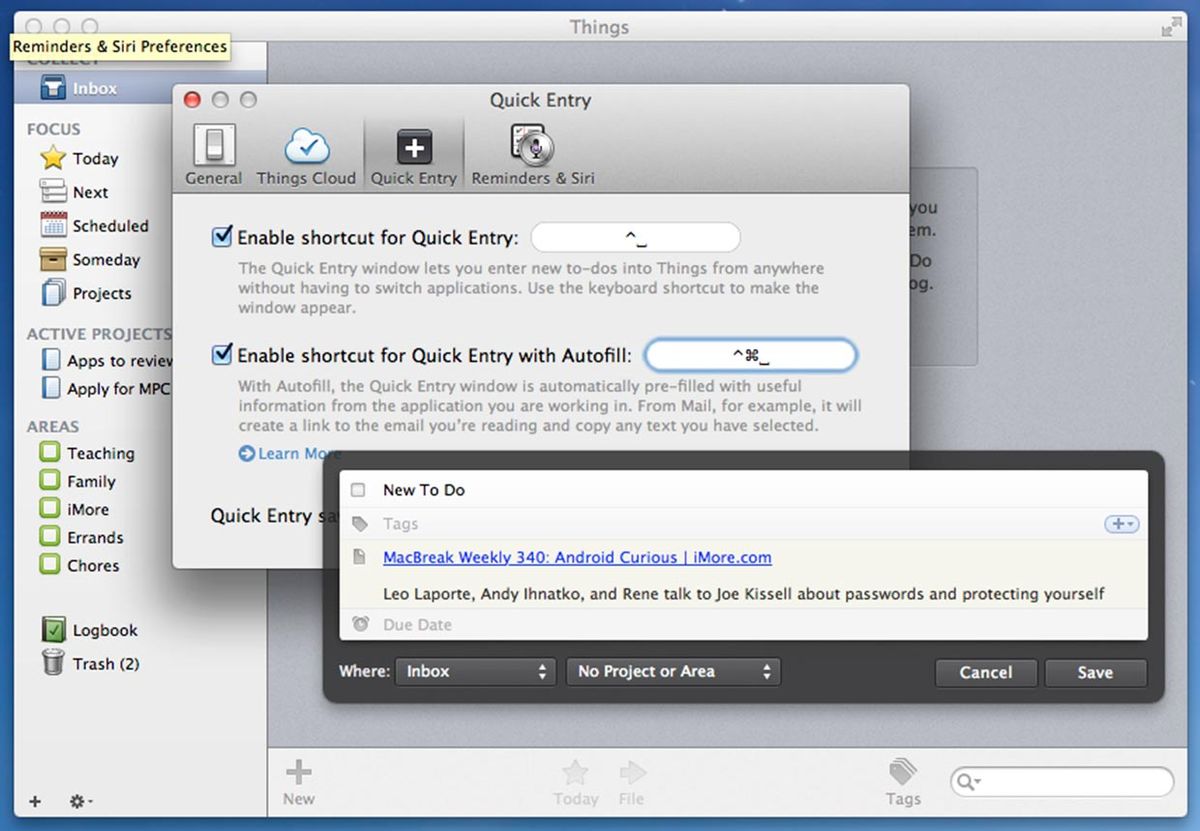Open the Family area

(x=78, y=481)
